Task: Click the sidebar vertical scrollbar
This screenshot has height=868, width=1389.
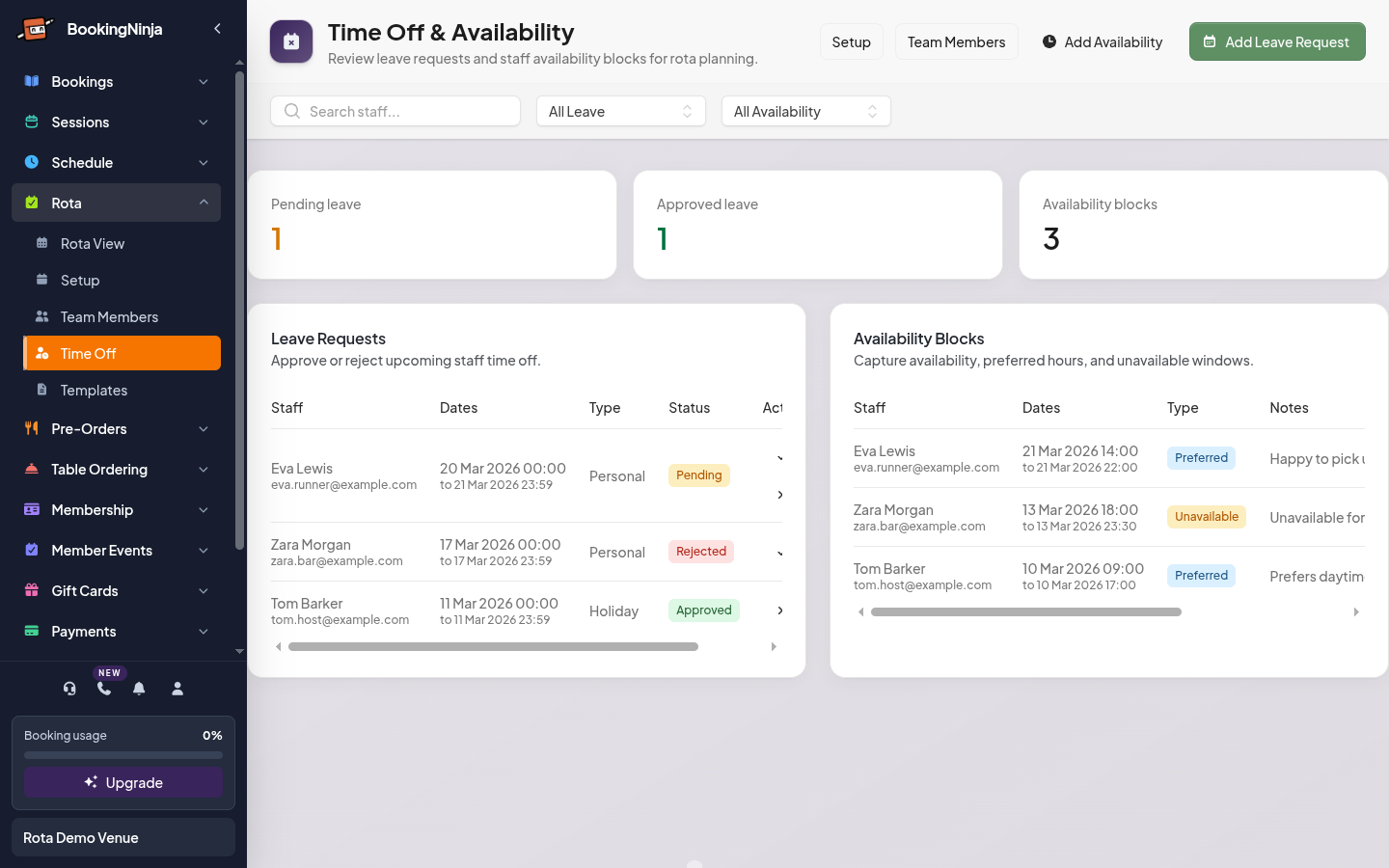Action: (x=239, y=309)
